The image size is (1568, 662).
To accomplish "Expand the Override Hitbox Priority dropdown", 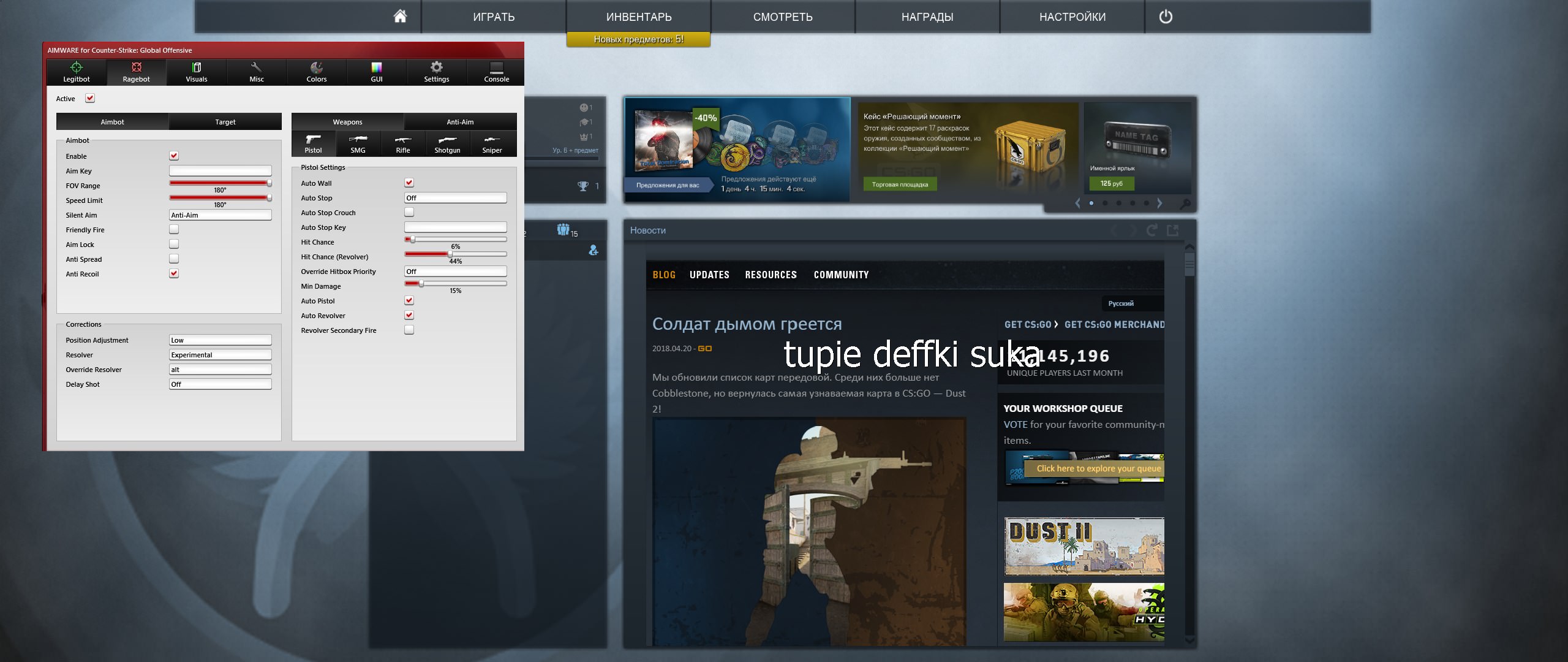I will [x=455, y=272].
